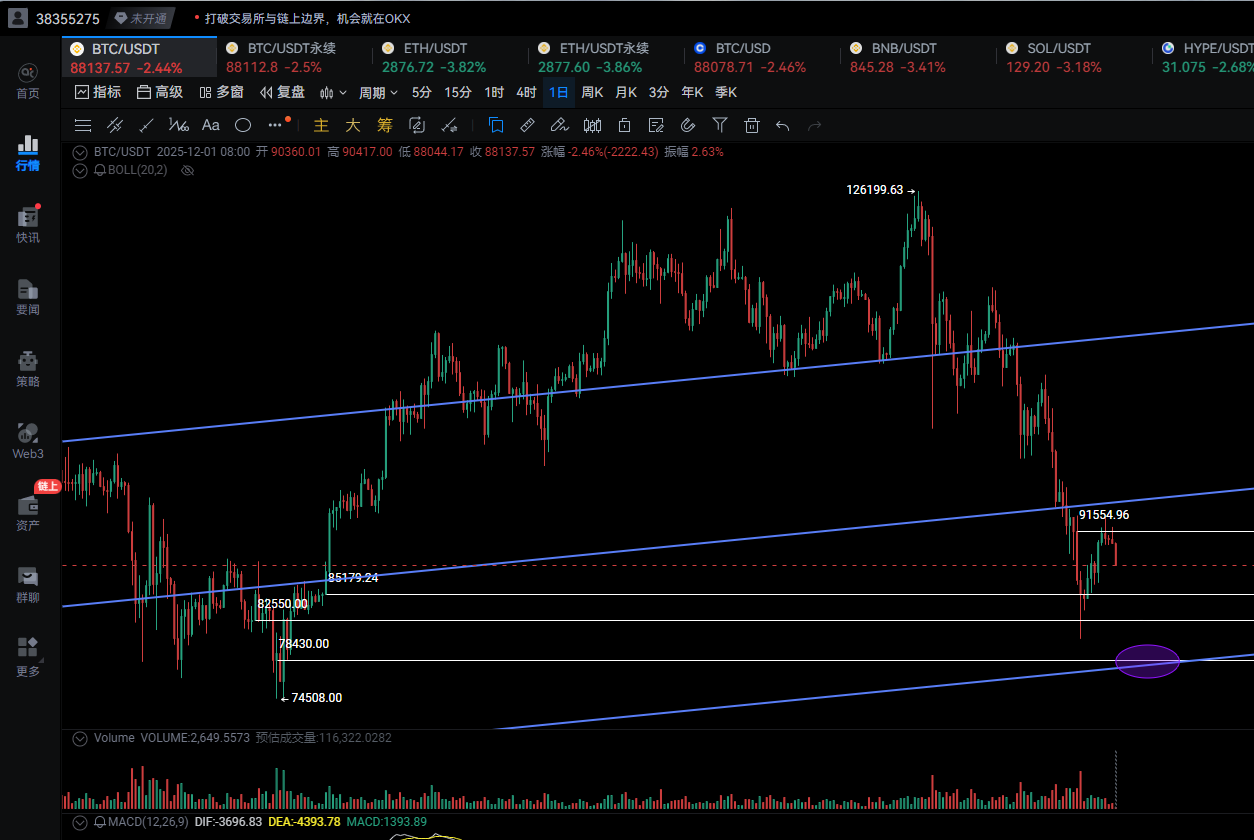This screenshot has height=840, width=1254.
Task: Click the purple ellipse drawn on chart
Action: (1148, 661)
